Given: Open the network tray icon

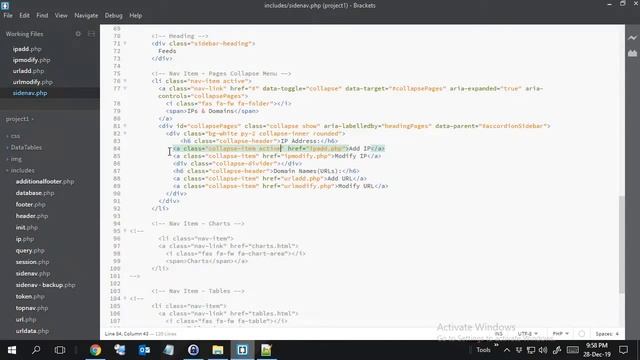Looking at the screenshot, I should (531, 350).
